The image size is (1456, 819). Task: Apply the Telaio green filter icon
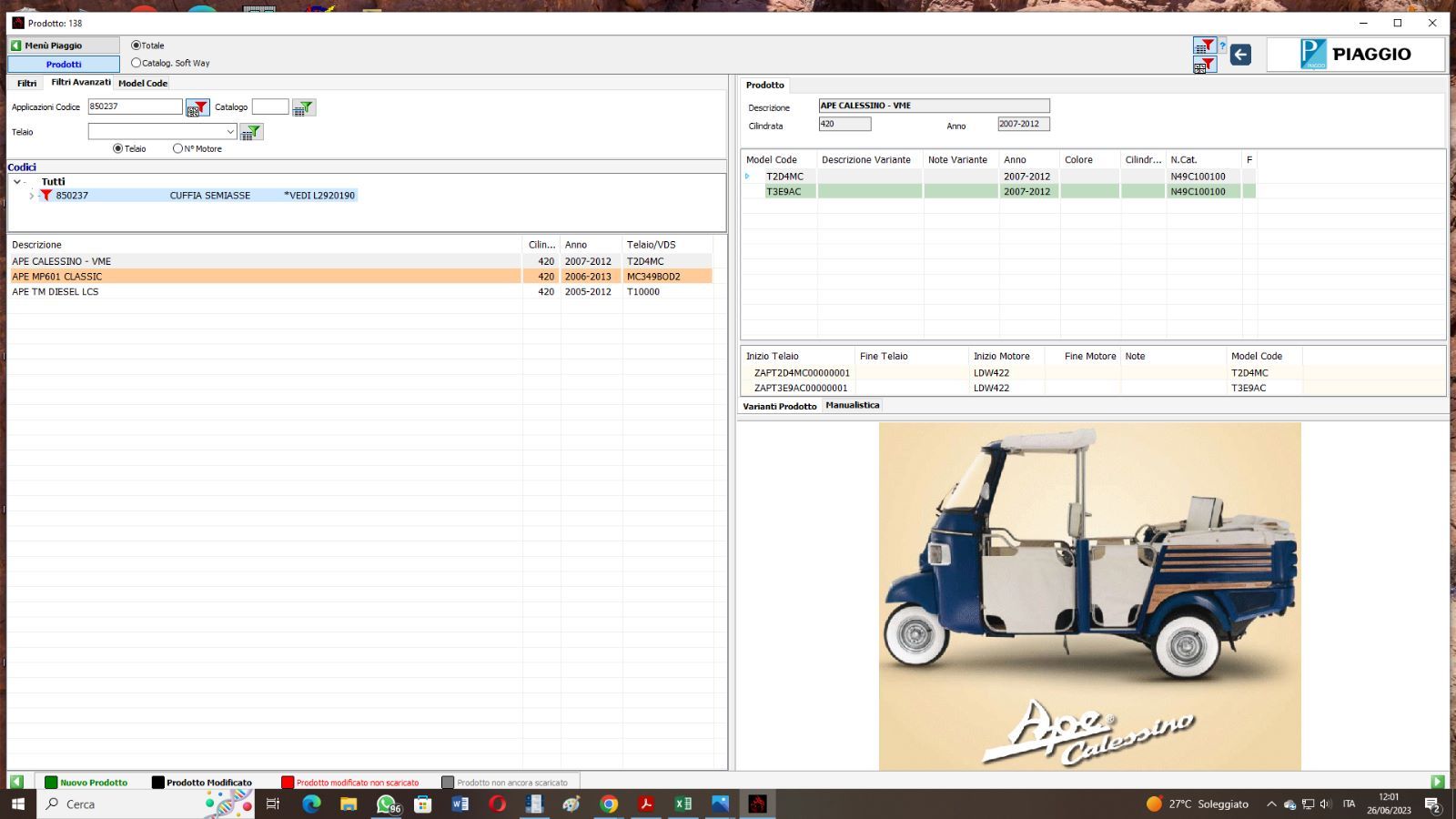(251, 132)
